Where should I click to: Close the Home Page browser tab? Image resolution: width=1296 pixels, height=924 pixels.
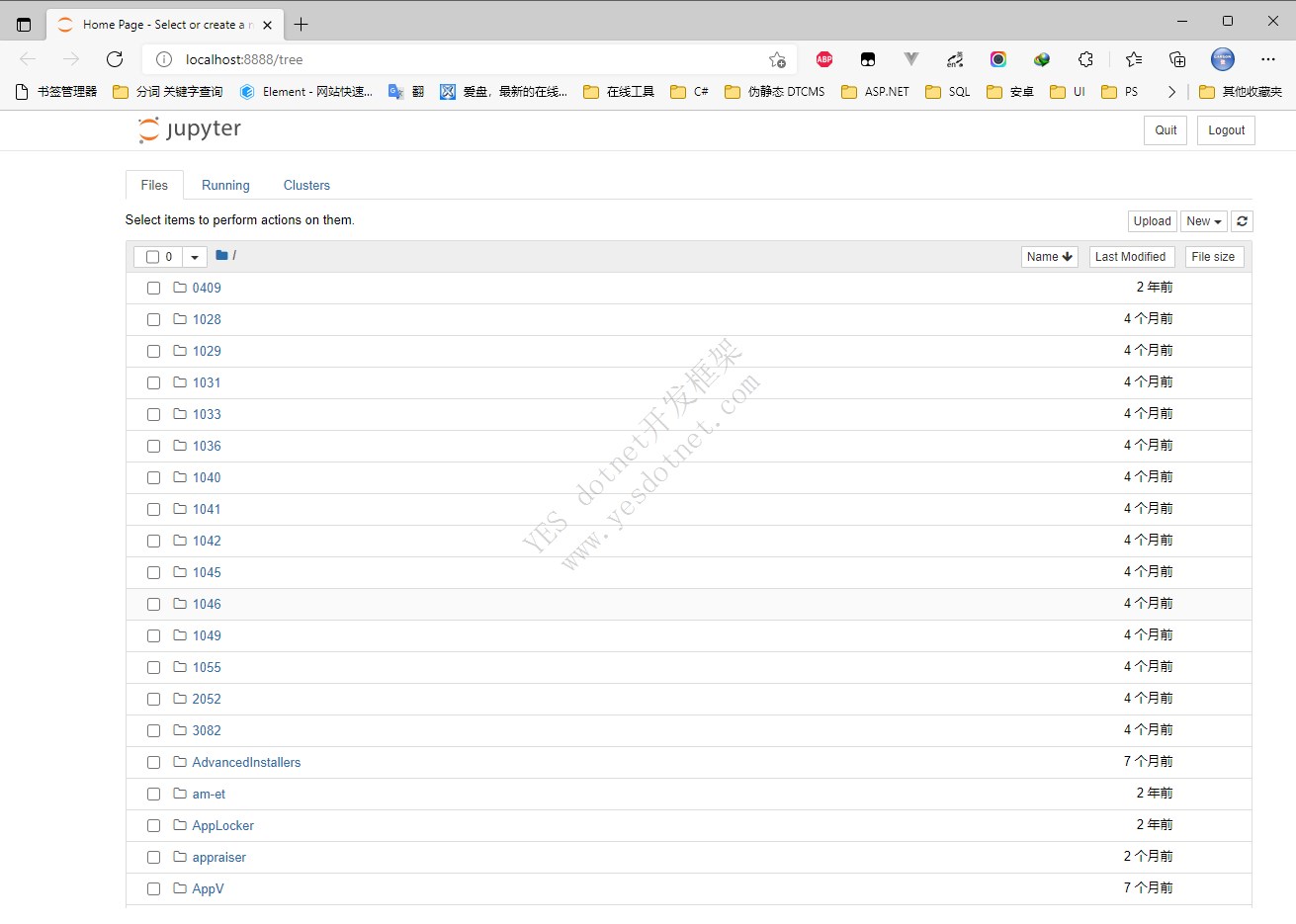click(267, 25)
